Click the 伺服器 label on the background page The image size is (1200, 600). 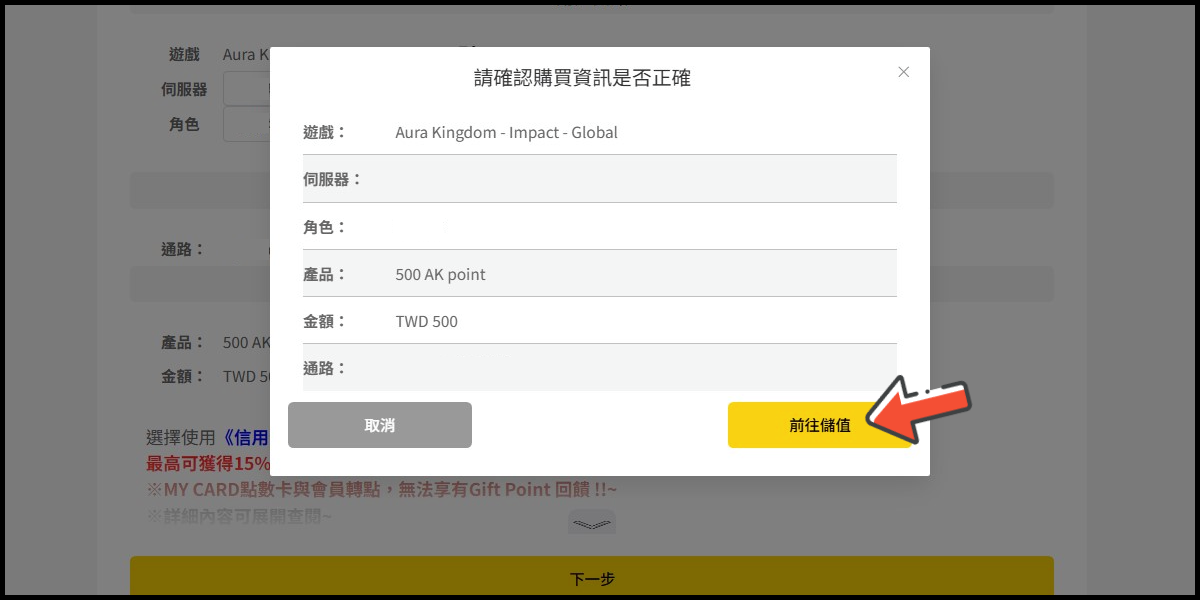(184, 89)
